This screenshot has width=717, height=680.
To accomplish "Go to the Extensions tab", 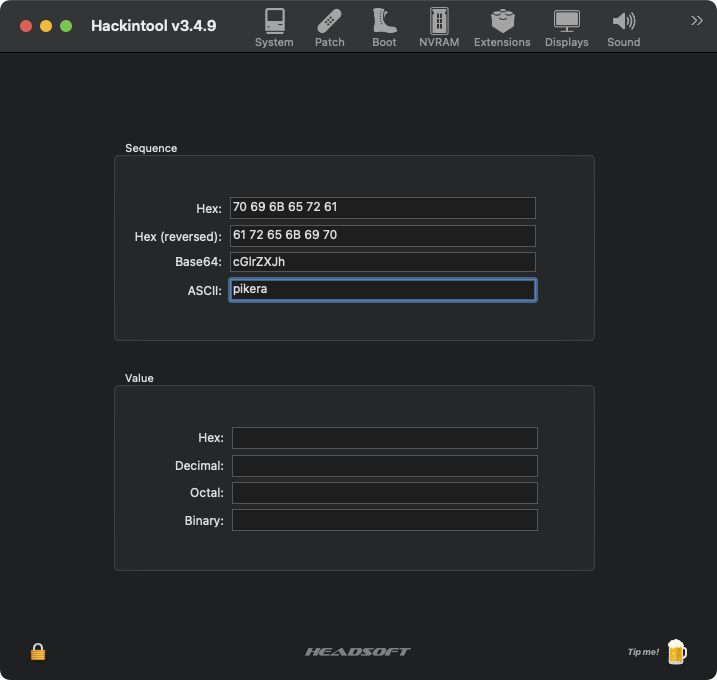I will [x=502, y=28].
